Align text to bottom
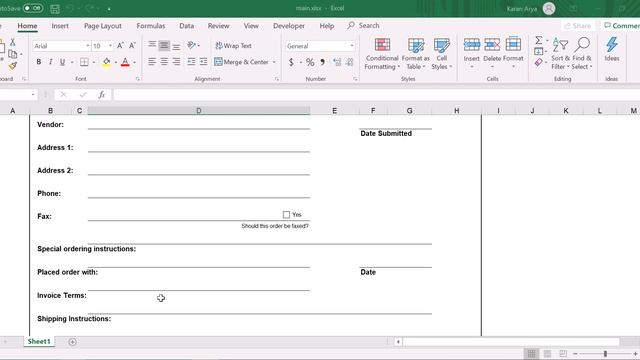Image resolution: width=640 pixels, height=360 pixels. pyautogui.click(x=176, y=45)
